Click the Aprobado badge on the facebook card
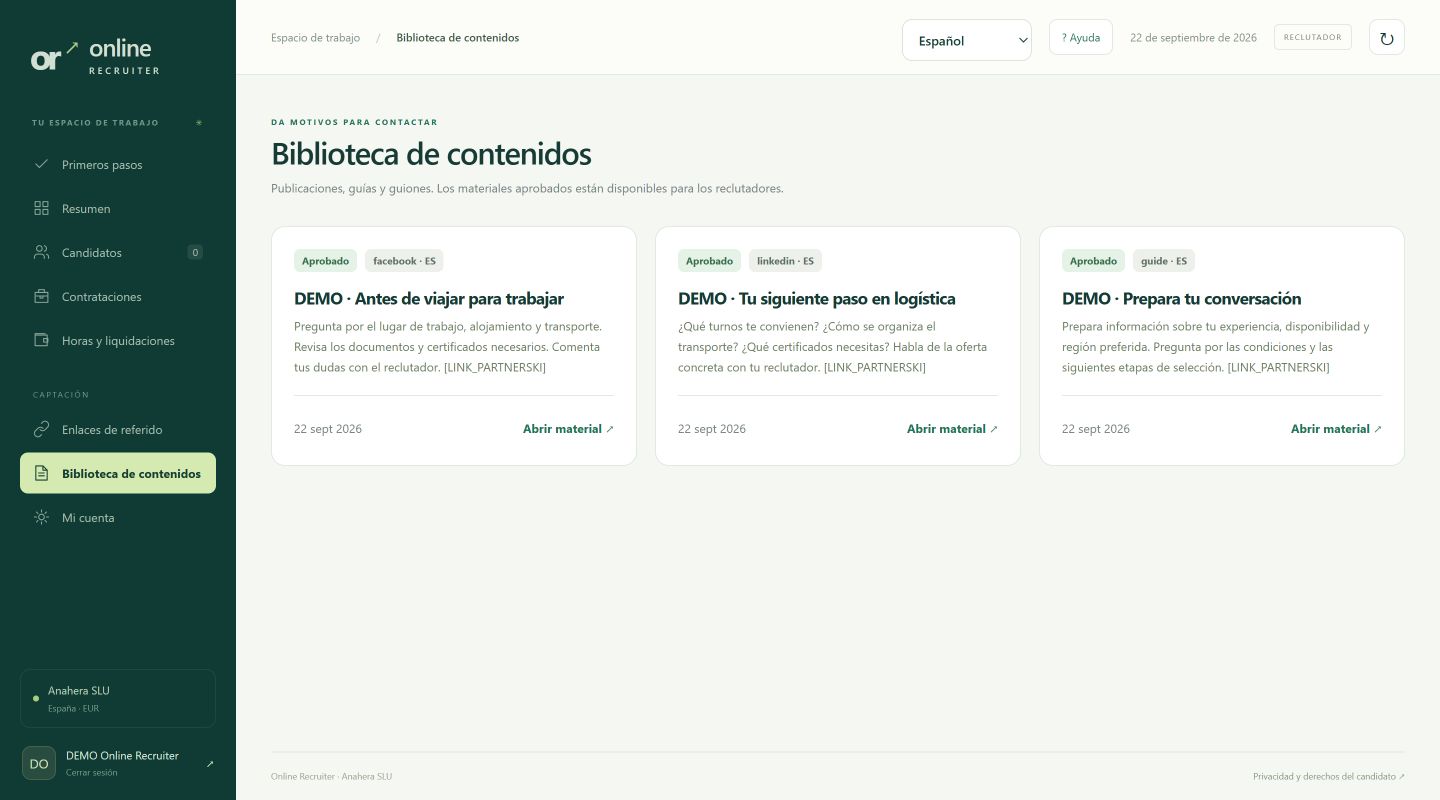 point(325,261)
